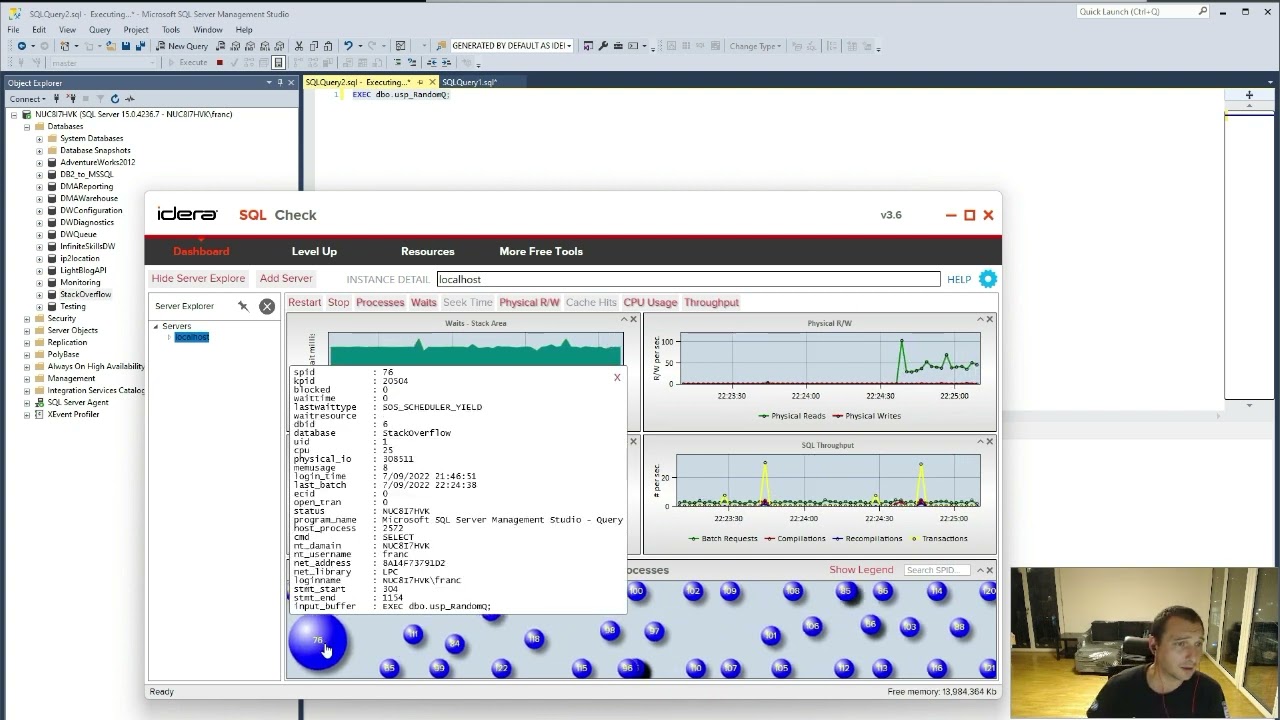Screen dimensions: 1280x720
Task: Toggle the Cache Hits view button
Action: click(591, 302)
